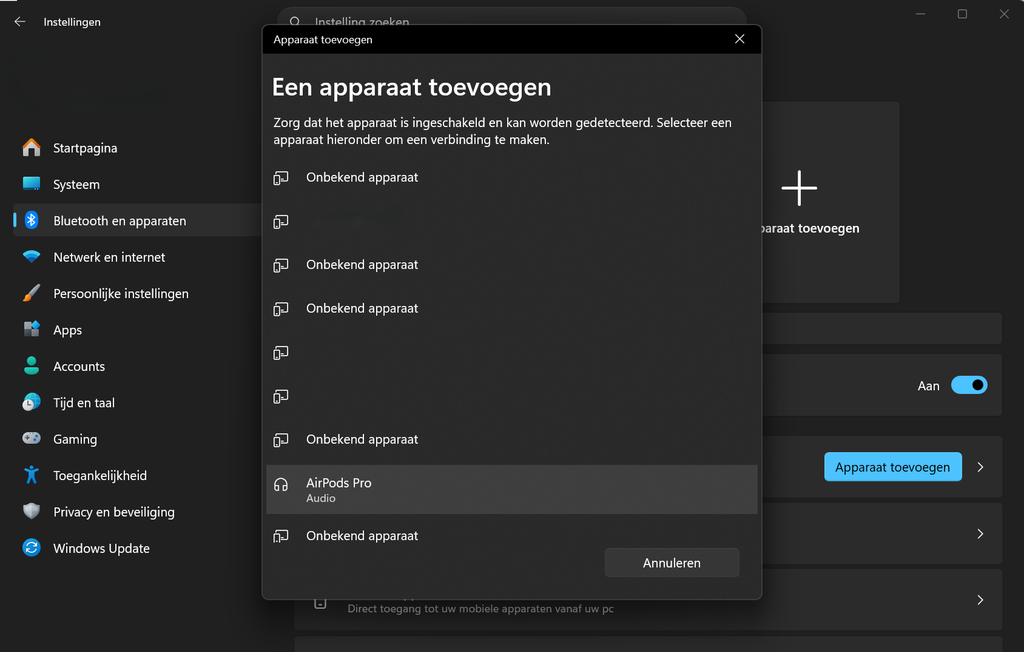
Task: Open Accounts settings
Action: [x=137, y=367]
